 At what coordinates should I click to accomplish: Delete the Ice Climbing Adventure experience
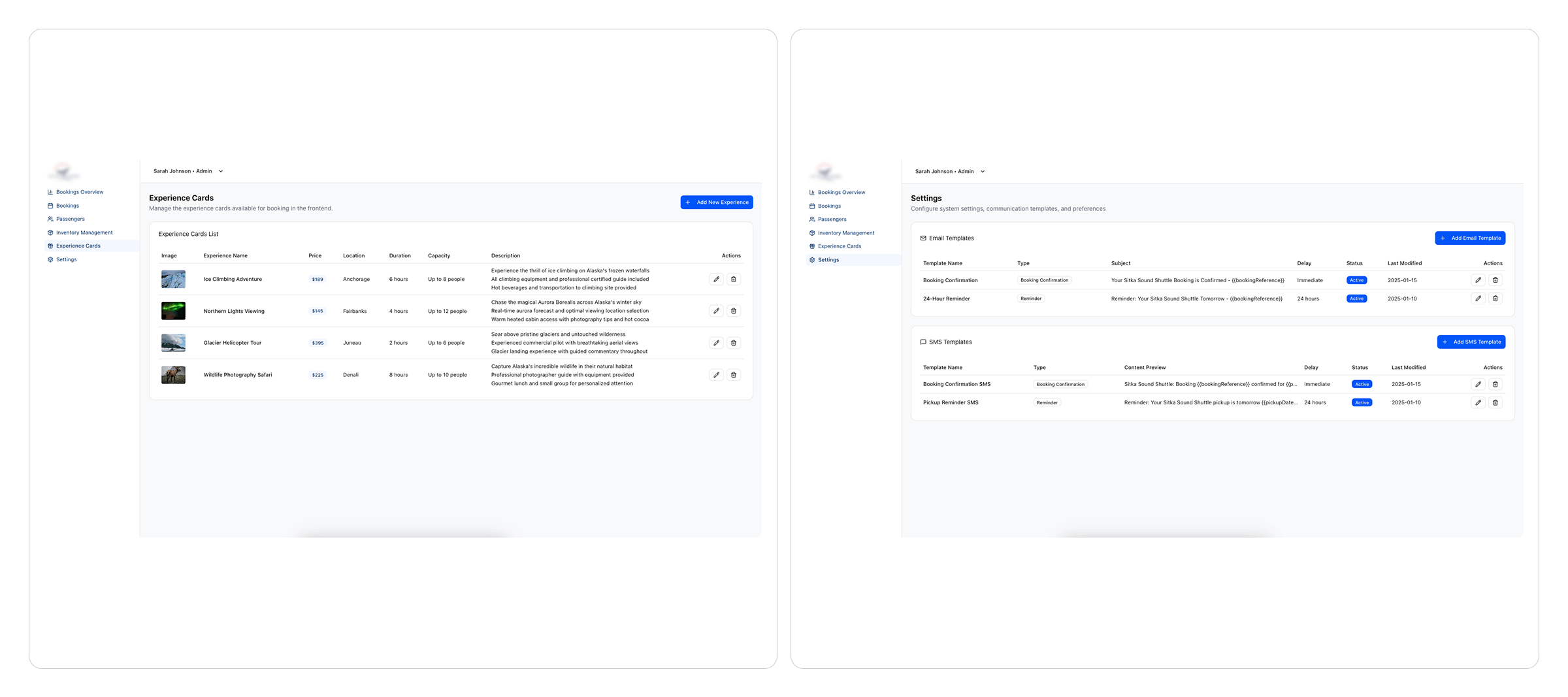tap(733, 279)
